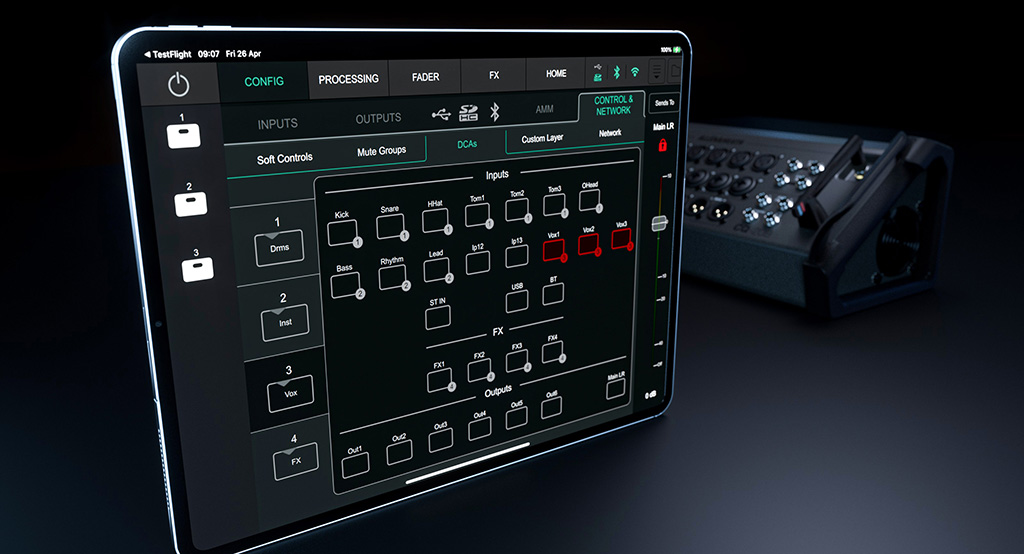Select the OUTPUTS config tab
The width and height of the screenshot is (1024, 554).
pos(378,118)
